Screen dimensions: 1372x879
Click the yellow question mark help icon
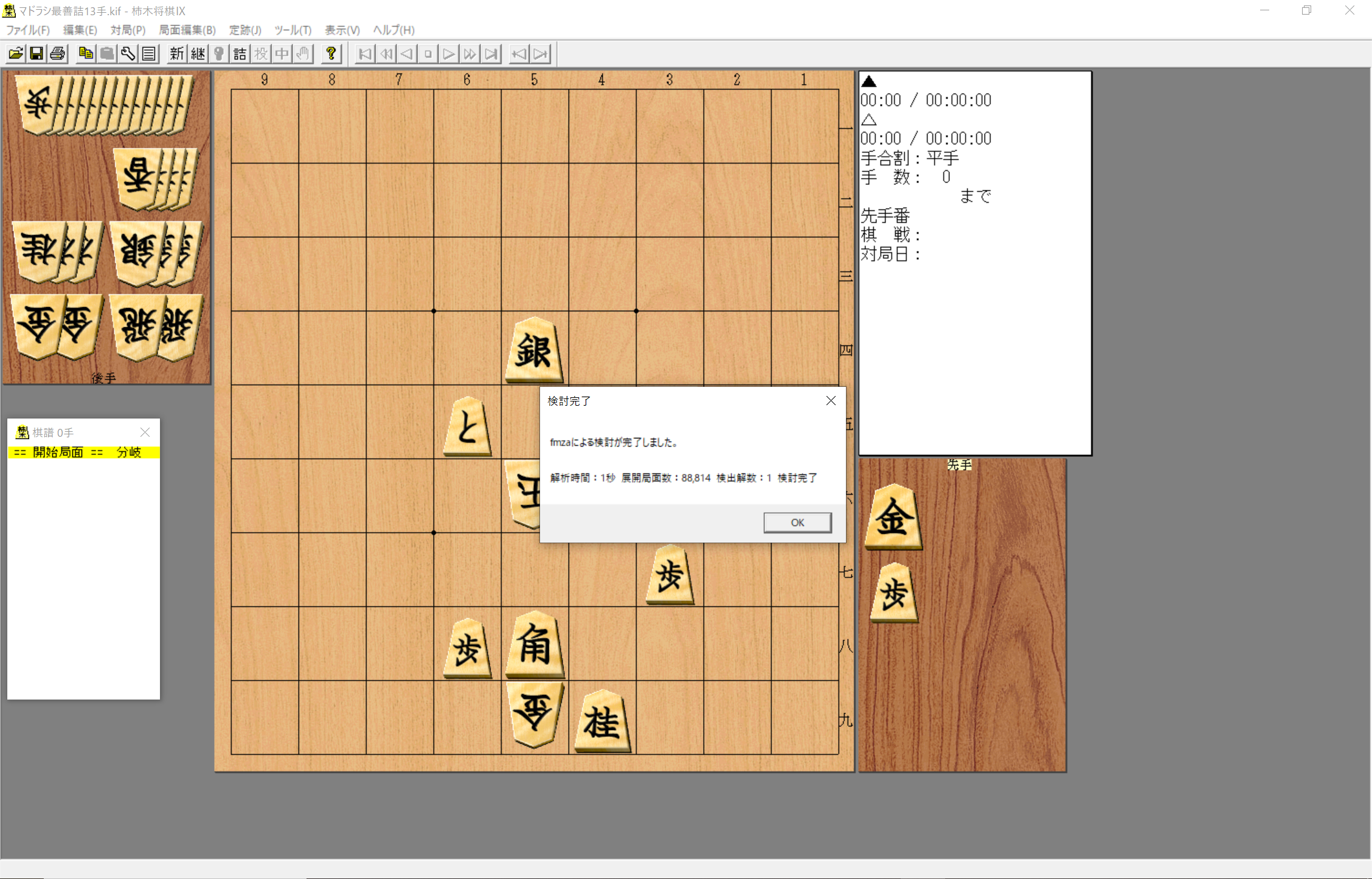click(331, 54)
